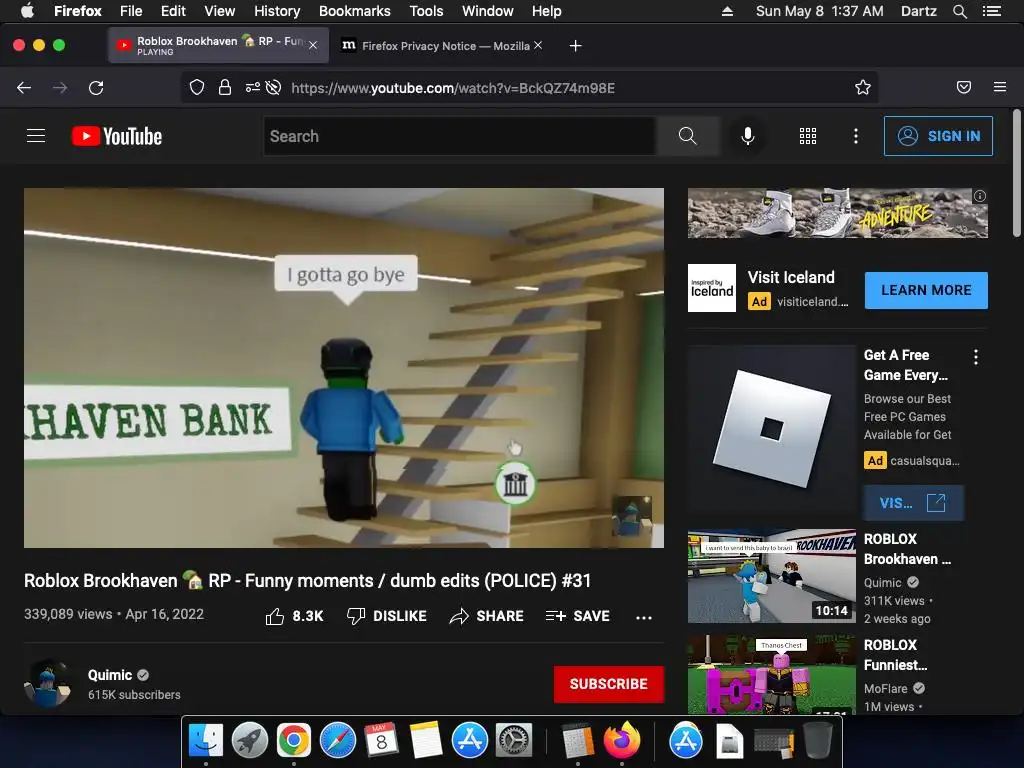The width and height of the screenshot is (1024, 768).
Task: Open the Bookmarks menu
Action: pyautogui.click(x=355, y=11)
